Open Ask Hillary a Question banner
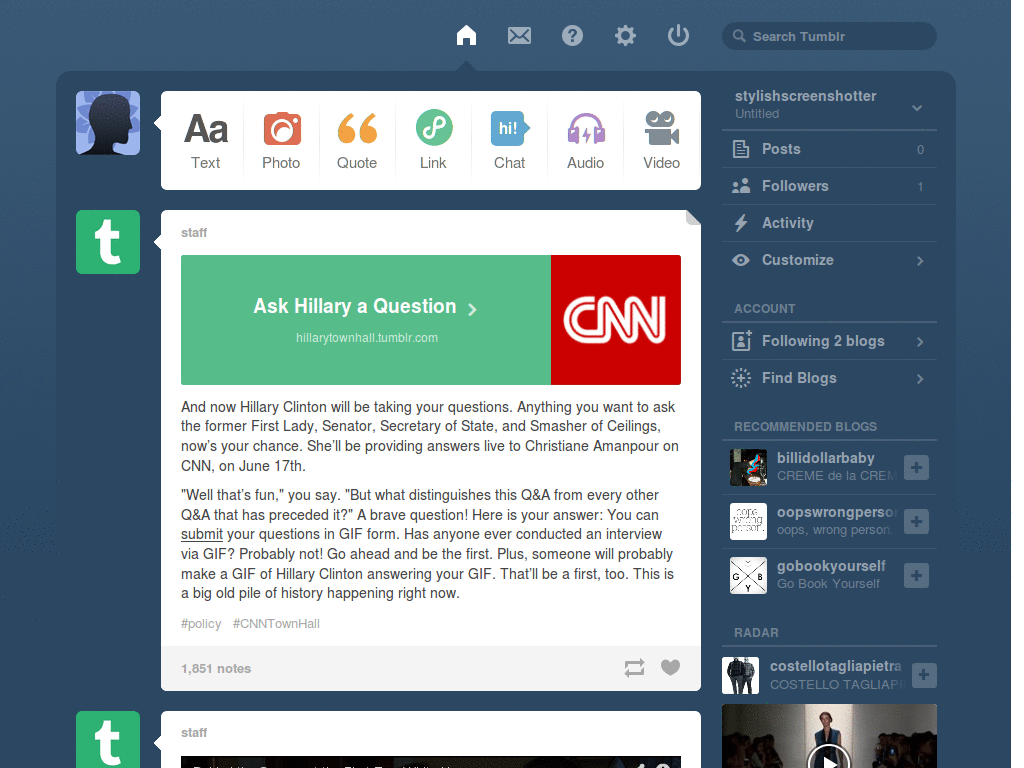The height and width of the screenshot is (768, 1024). tap(366, 319)
